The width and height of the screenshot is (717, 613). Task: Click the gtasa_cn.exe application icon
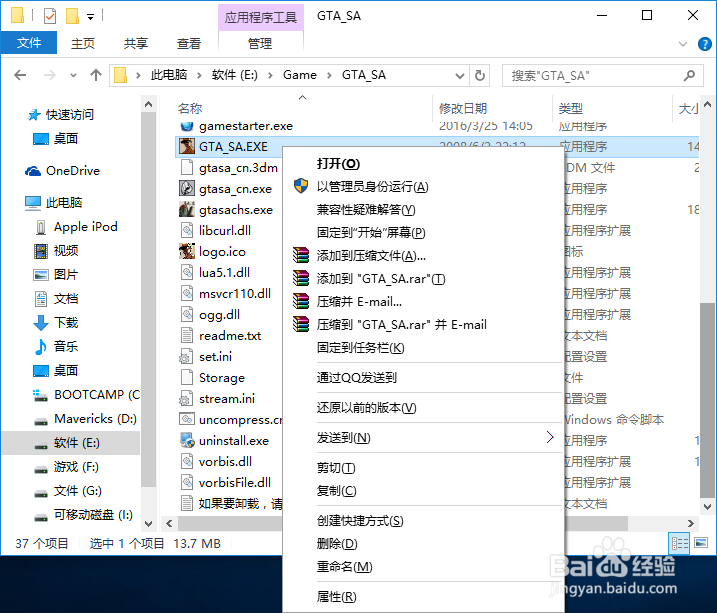187,188
